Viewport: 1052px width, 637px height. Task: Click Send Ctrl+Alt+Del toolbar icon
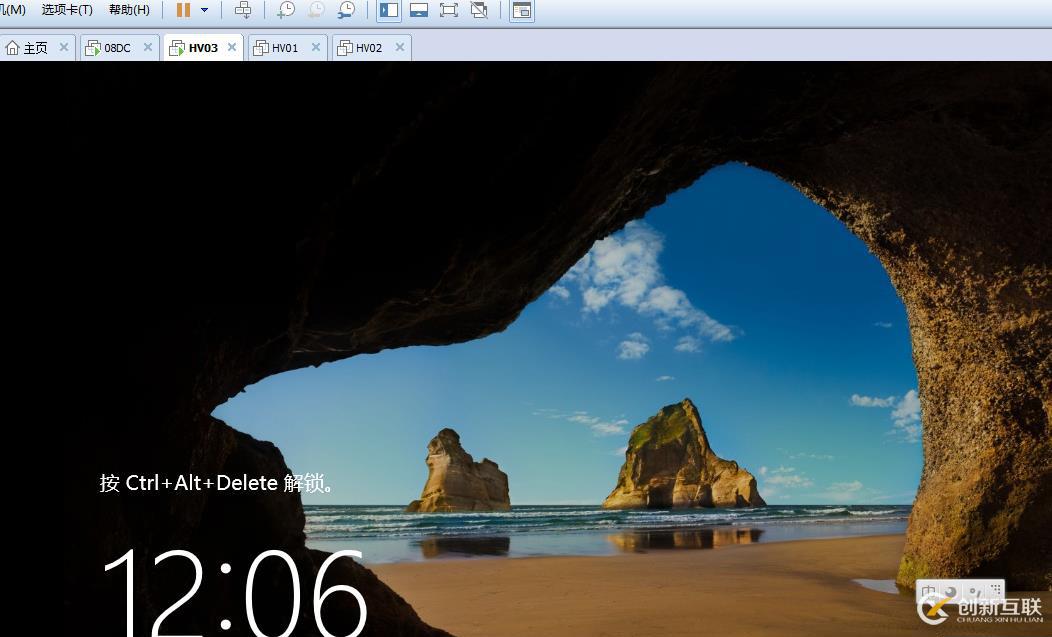coord(243,10)
